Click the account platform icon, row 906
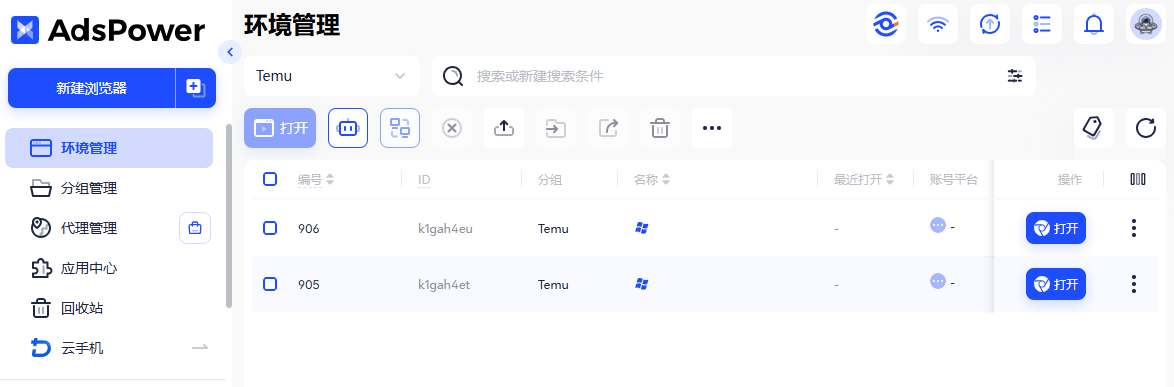The width and height of the screenshot is (1174, 387). click(937, 225)
